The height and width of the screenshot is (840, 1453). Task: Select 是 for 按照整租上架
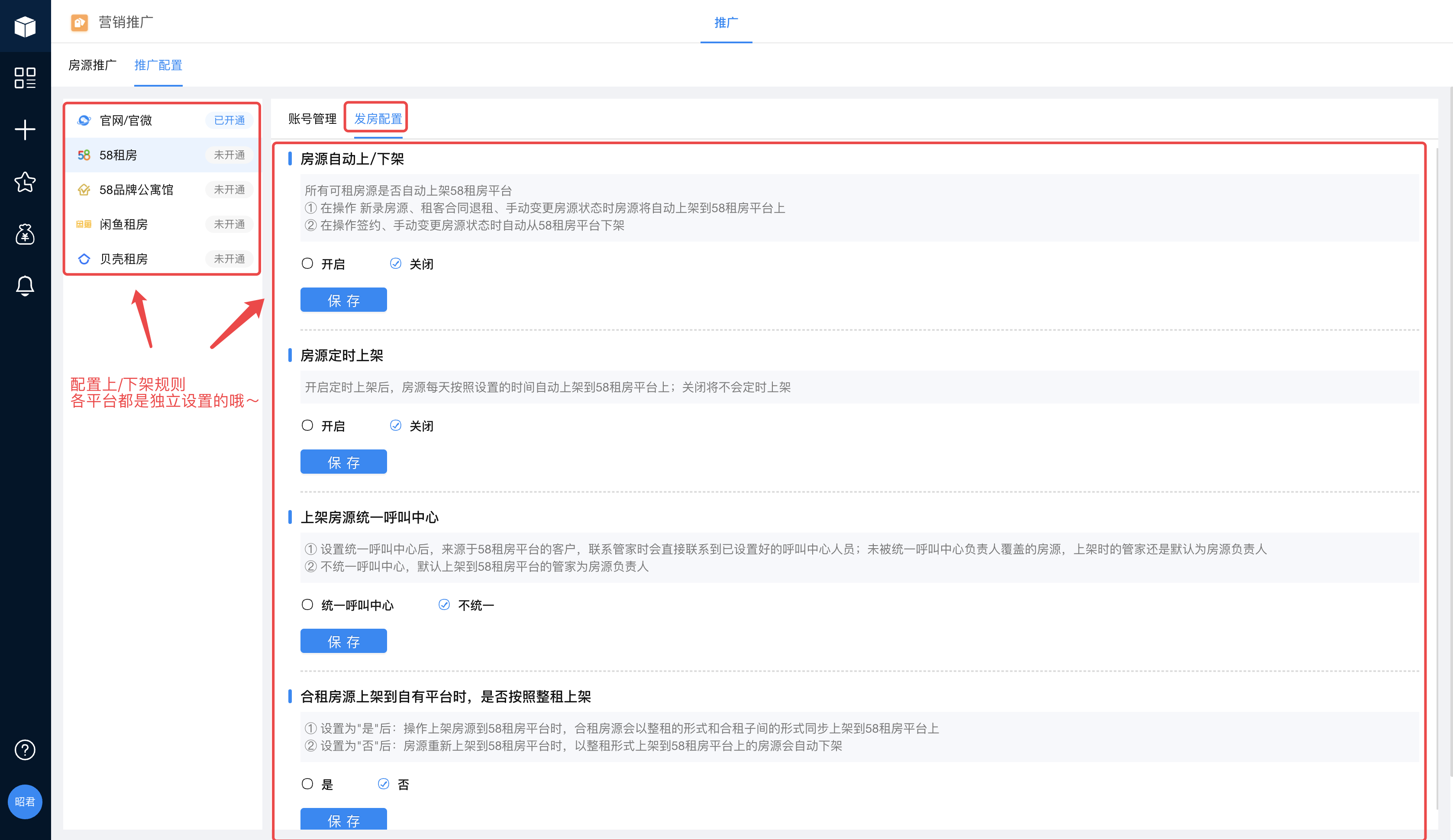click(x=307, y=784)
